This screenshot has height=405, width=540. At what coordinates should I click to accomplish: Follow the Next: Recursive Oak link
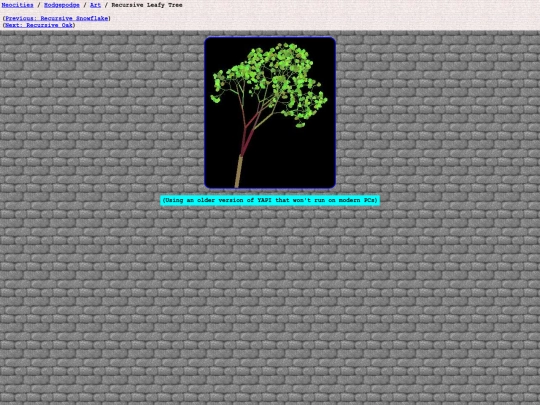coord(39,25)
